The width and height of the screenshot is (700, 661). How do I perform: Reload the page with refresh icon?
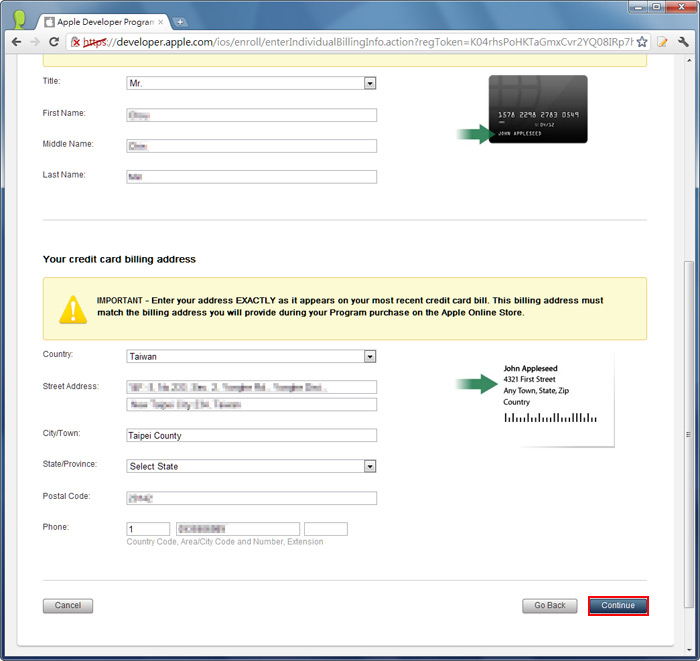click(54, 42)
